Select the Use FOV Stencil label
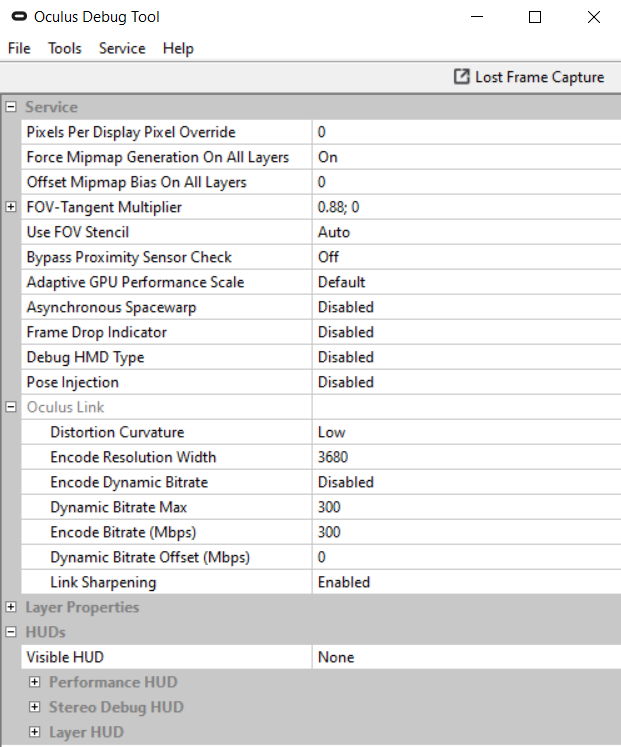621x747 pixels. click(x=78, y=232)
